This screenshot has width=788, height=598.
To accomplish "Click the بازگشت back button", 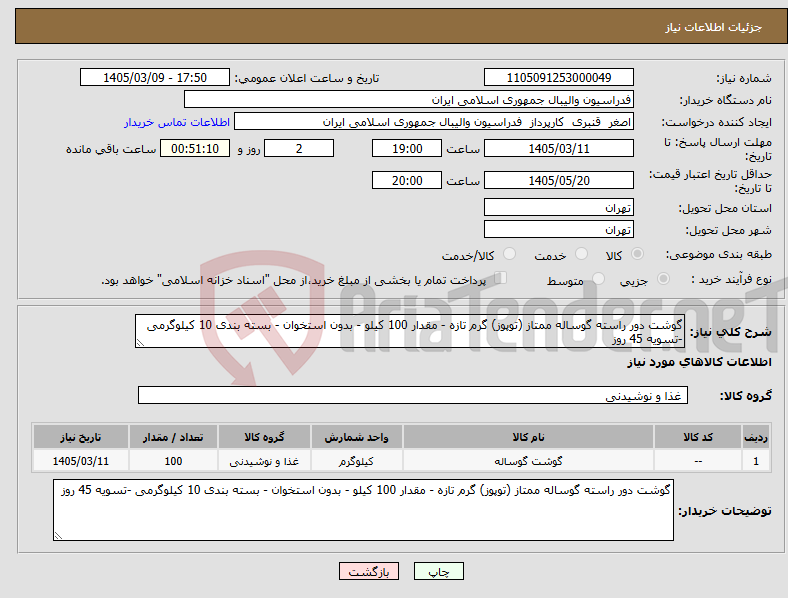I will pyautogui.click(x=369, y=571).
